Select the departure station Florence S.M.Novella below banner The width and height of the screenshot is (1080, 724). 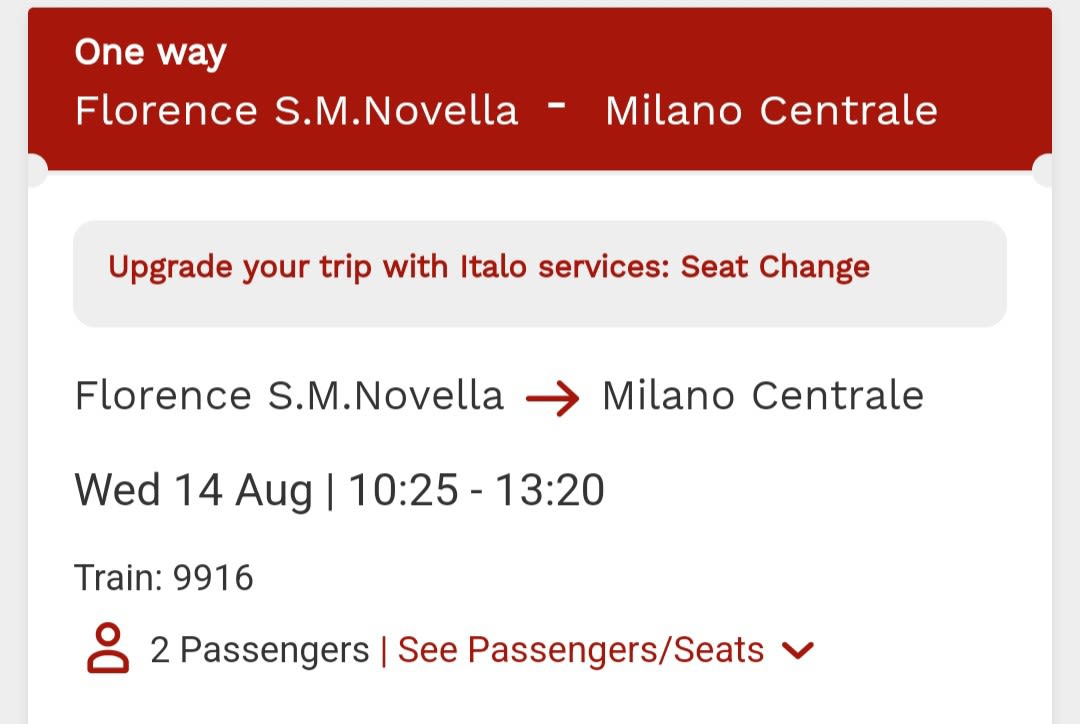click(x=289, y=396)
